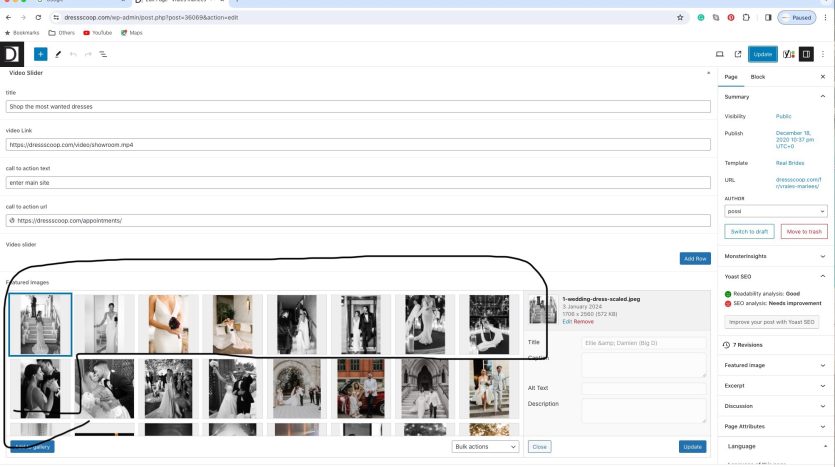Bookmark this page with the star icon
835x467 pixels.
point(680,18)
